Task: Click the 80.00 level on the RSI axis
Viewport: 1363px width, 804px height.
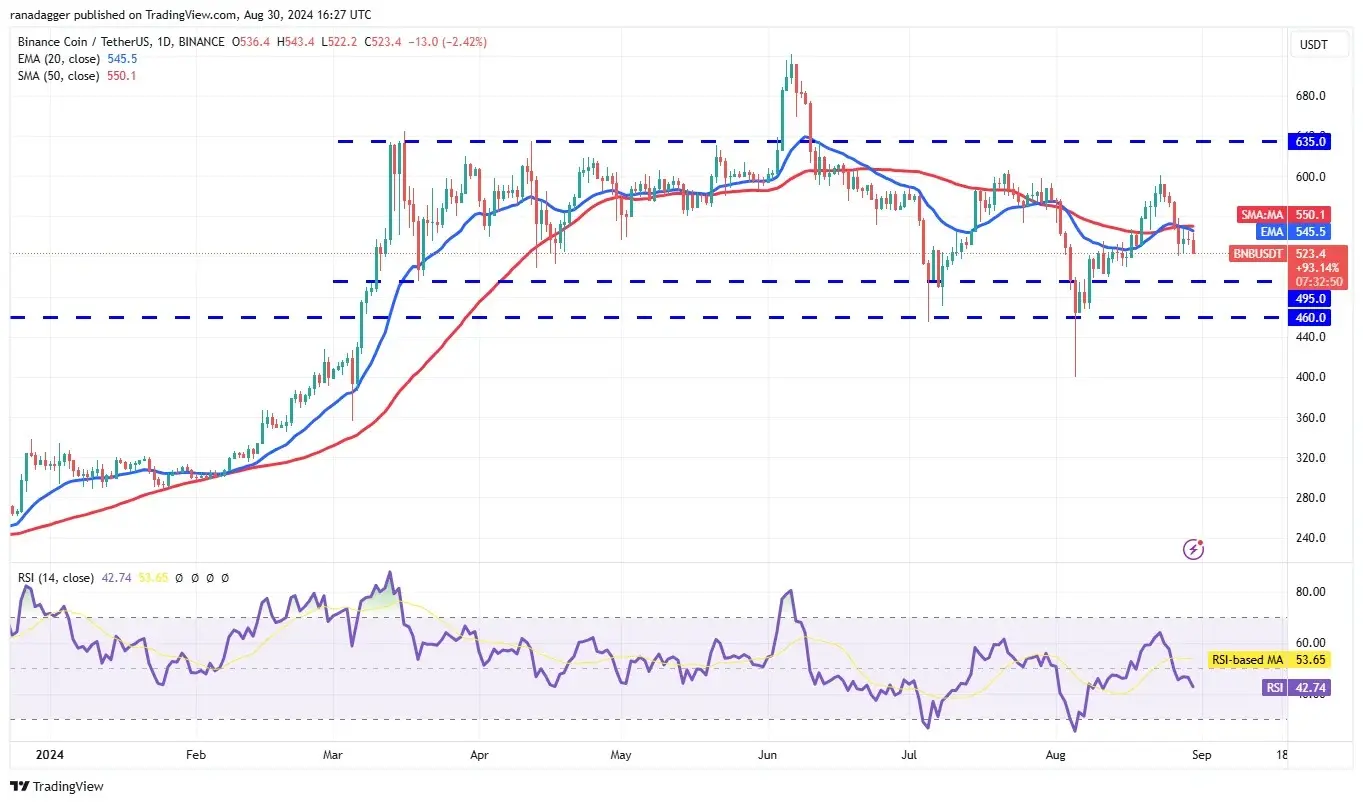Action: click(1311, 592)
